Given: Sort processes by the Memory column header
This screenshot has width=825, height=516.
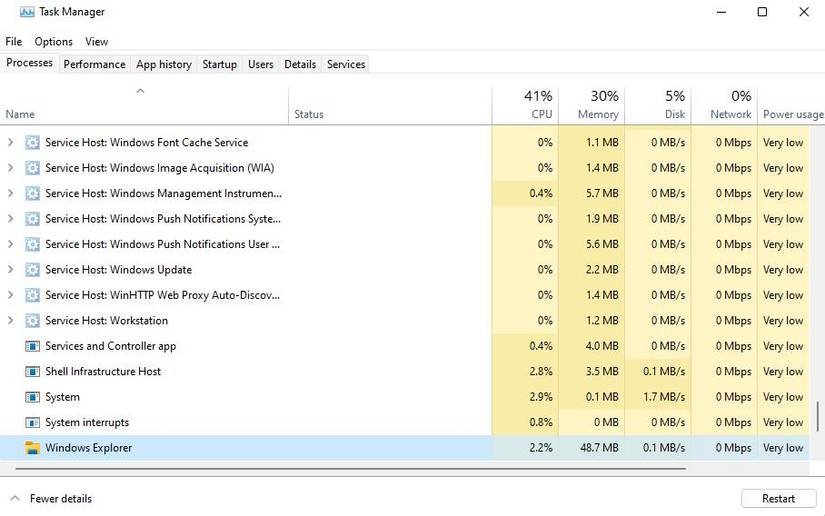Looking at the screenshot, I should tap(597, 105).
